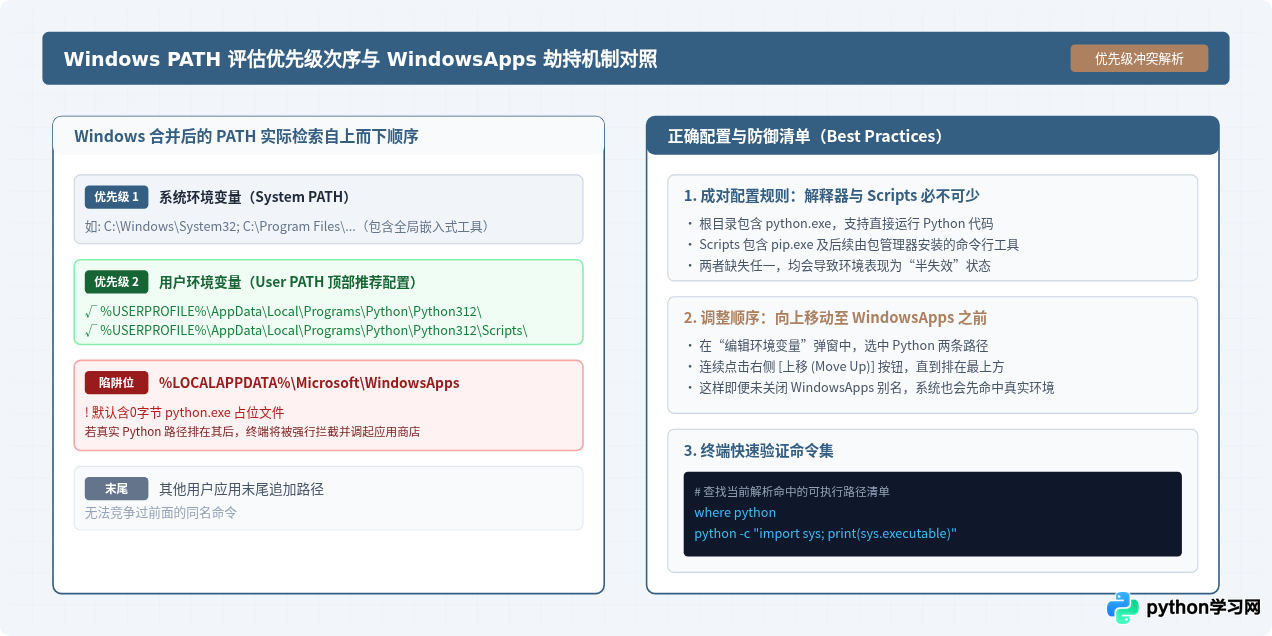Click 其他用户应用末尾追加路径 title
The width and height of the screenshot is (1272, 636).
241,489
